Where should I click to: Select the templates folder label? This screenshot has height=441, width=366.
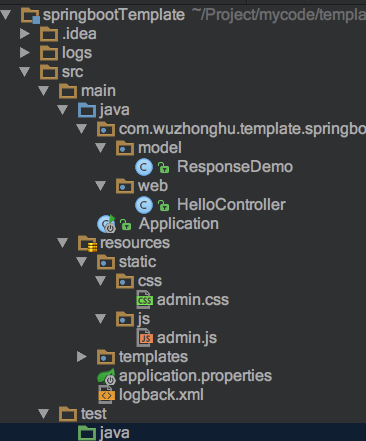tap(153, 357)
